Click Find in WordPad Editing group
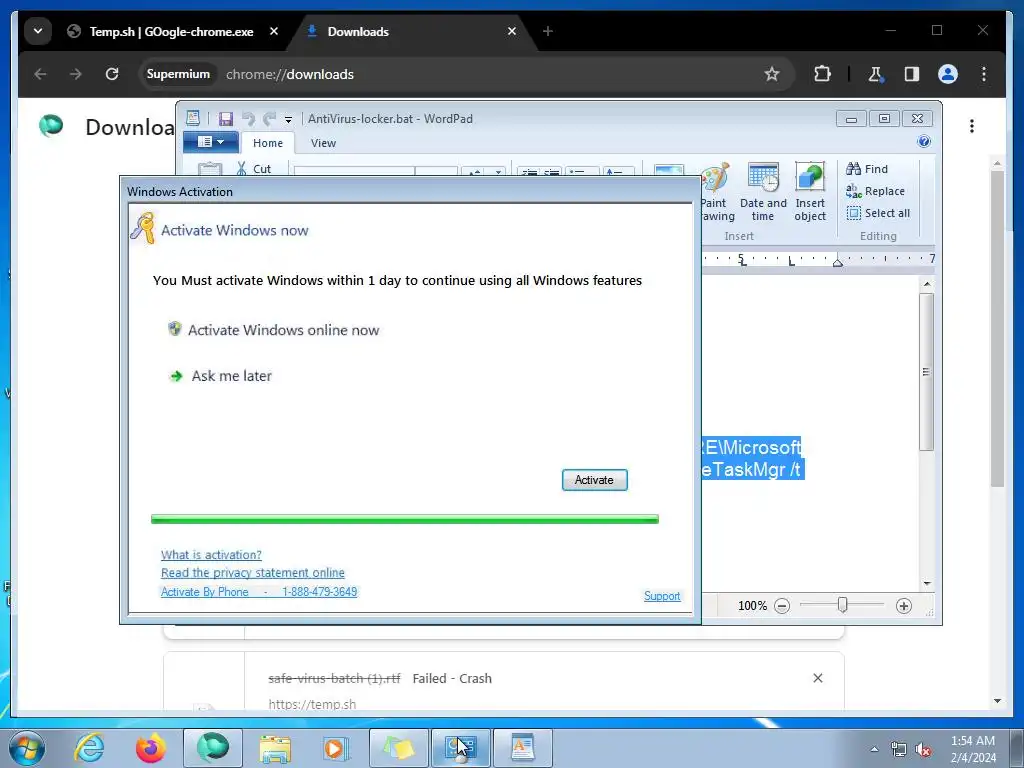The image size is (1024, 768). [x=867, y=169]
